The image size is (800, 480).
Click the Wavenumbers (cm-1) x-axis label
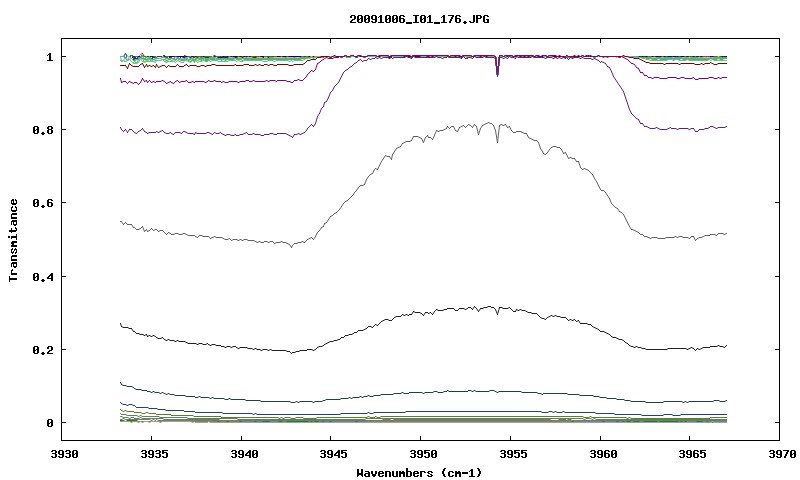(419, 473)
